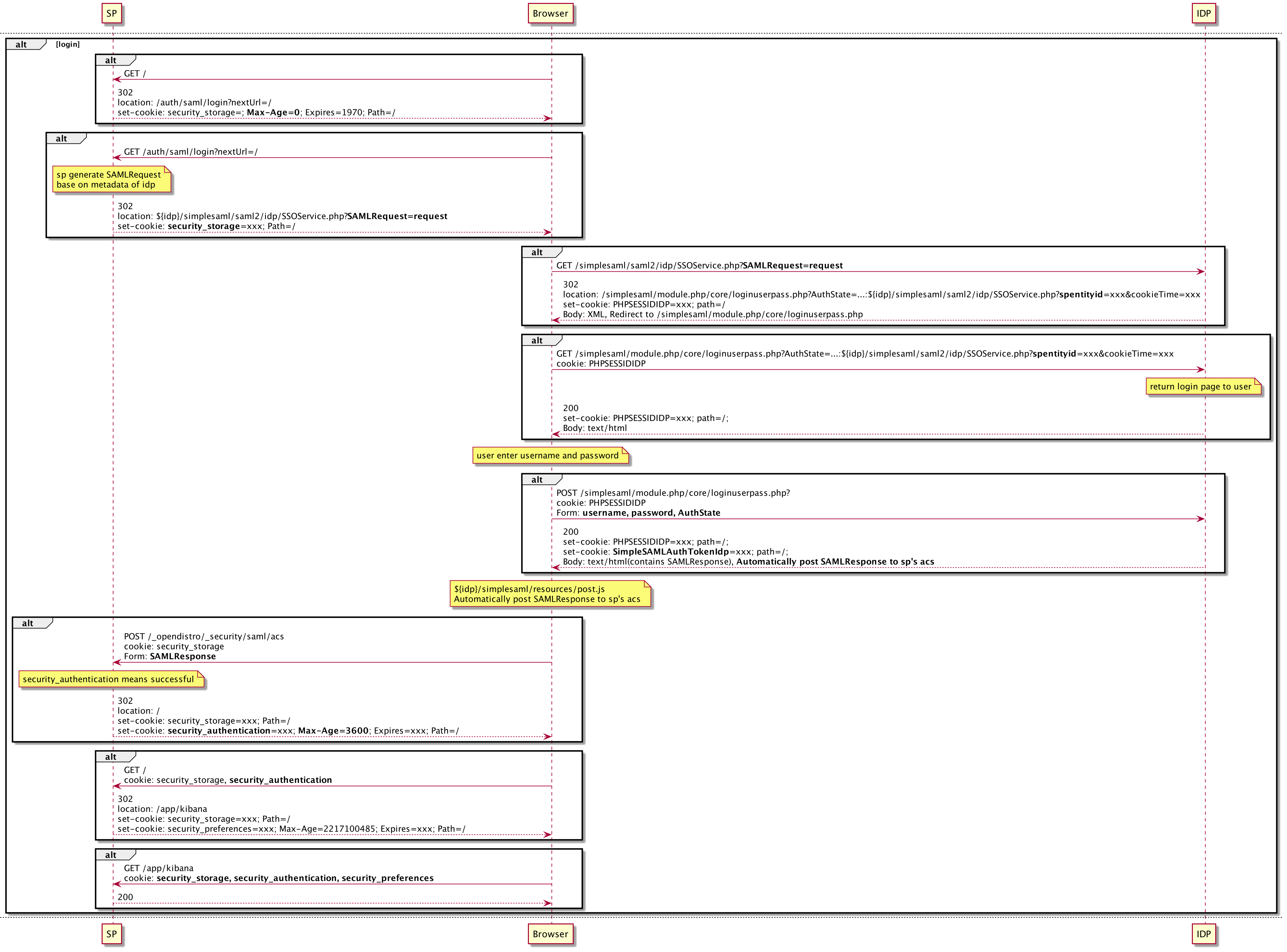Click the alt label of the POST loginuserpass frame

click(x=537, y=479)
